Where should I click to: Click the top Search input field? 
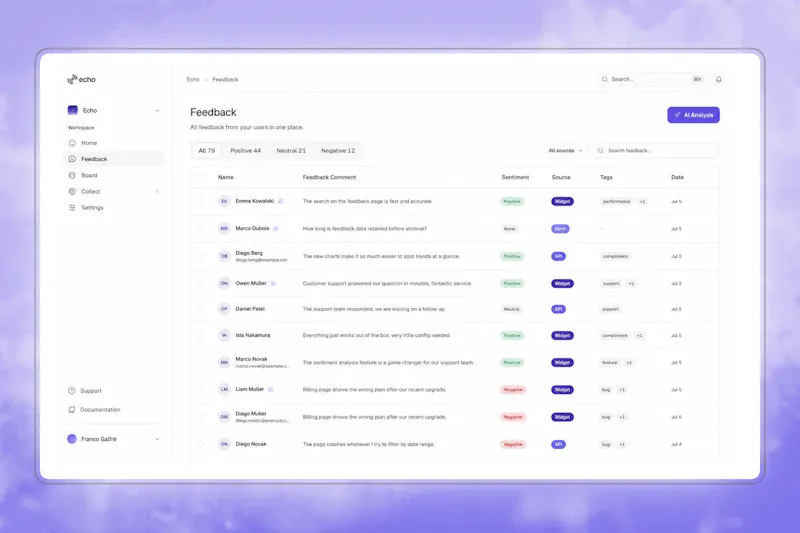[652, 79]
